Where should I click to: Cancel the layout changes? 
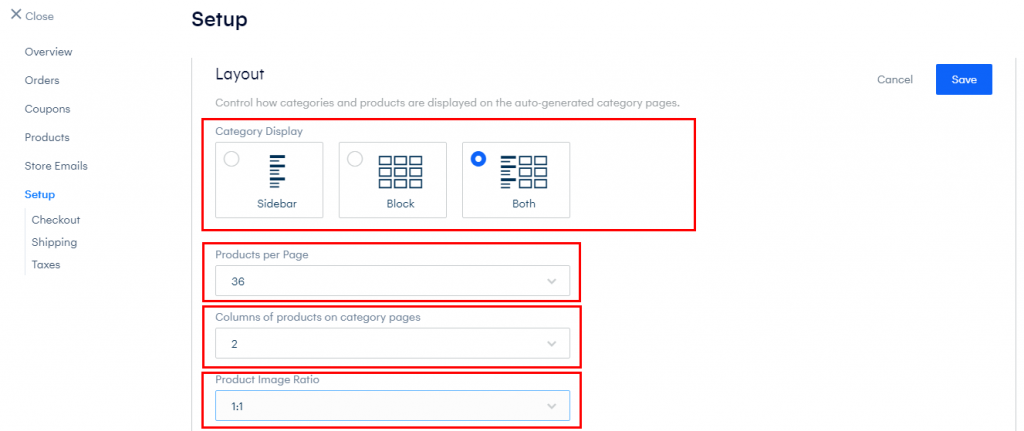click(895, 80)
